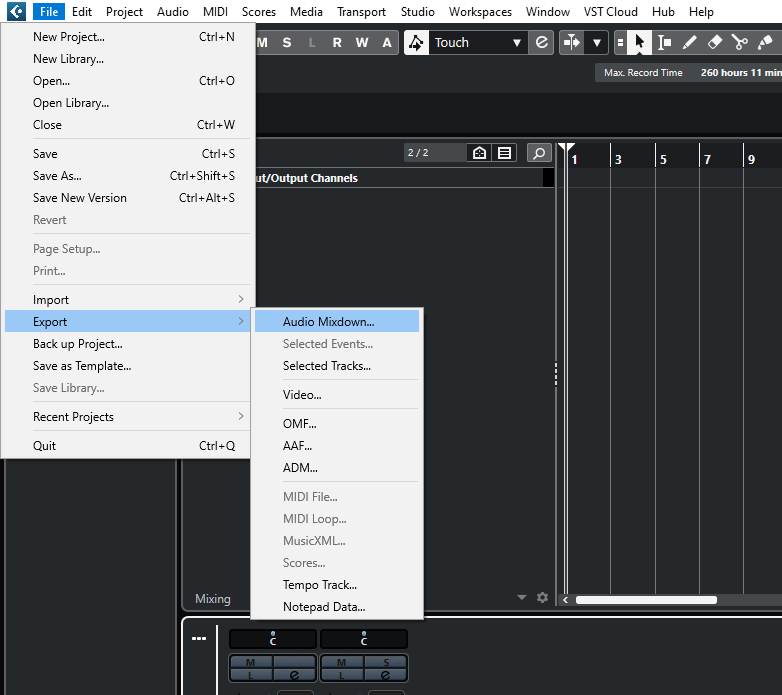
Task: Expand the Import submenu
Action: [128, 300]
